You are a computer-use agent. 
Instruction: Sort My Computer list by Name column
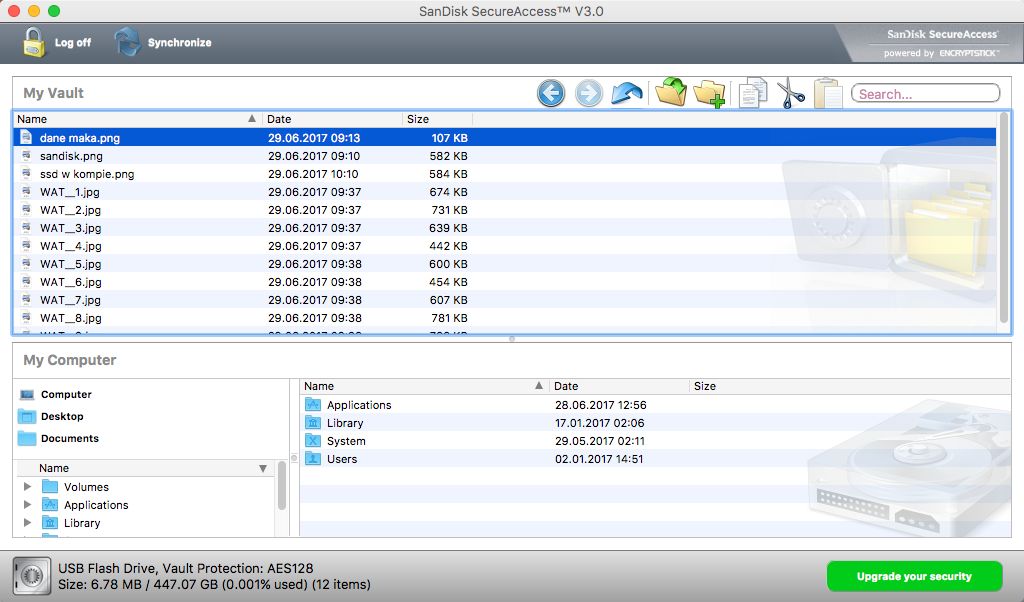pyautogui.click(x=424, y=386)
